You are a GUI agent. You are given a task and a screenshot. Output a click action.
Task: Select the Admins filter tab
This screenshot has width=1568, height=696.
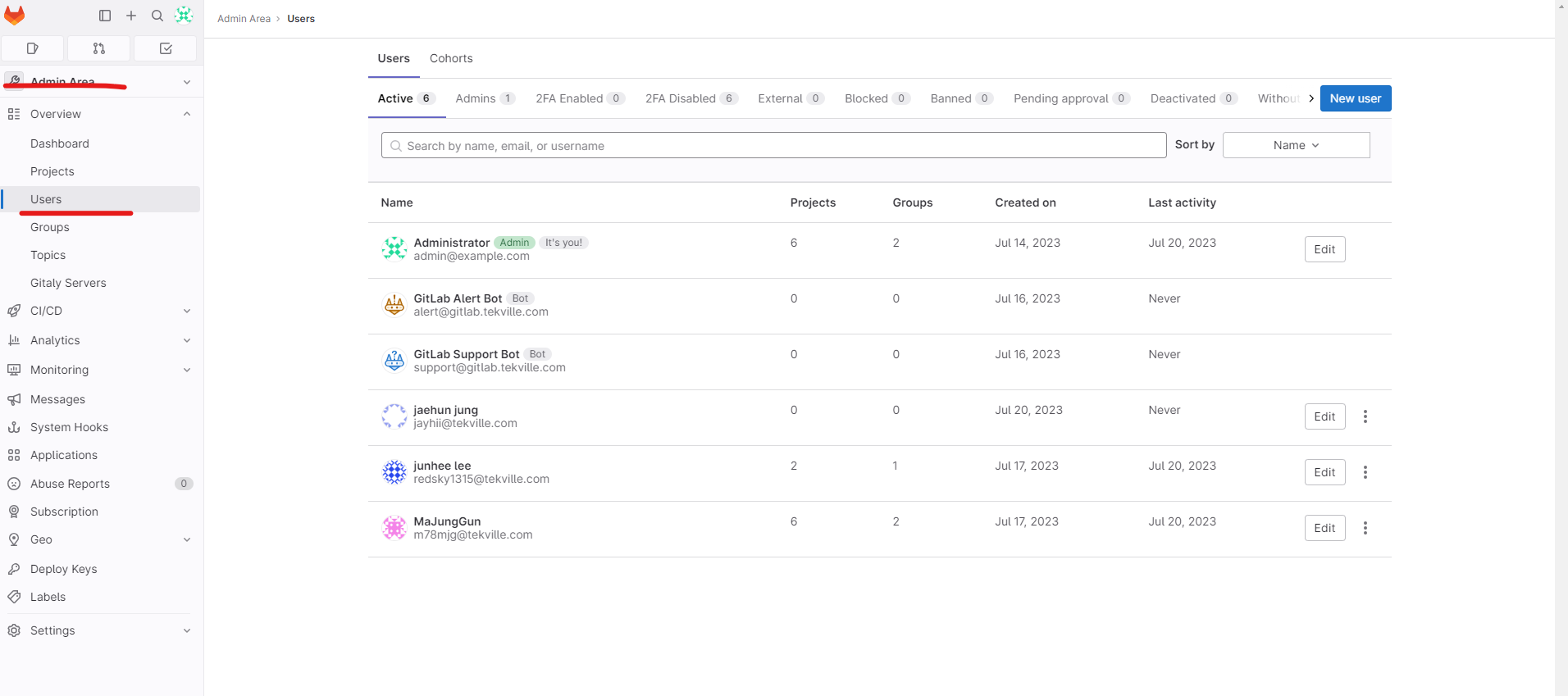[485, 98]
